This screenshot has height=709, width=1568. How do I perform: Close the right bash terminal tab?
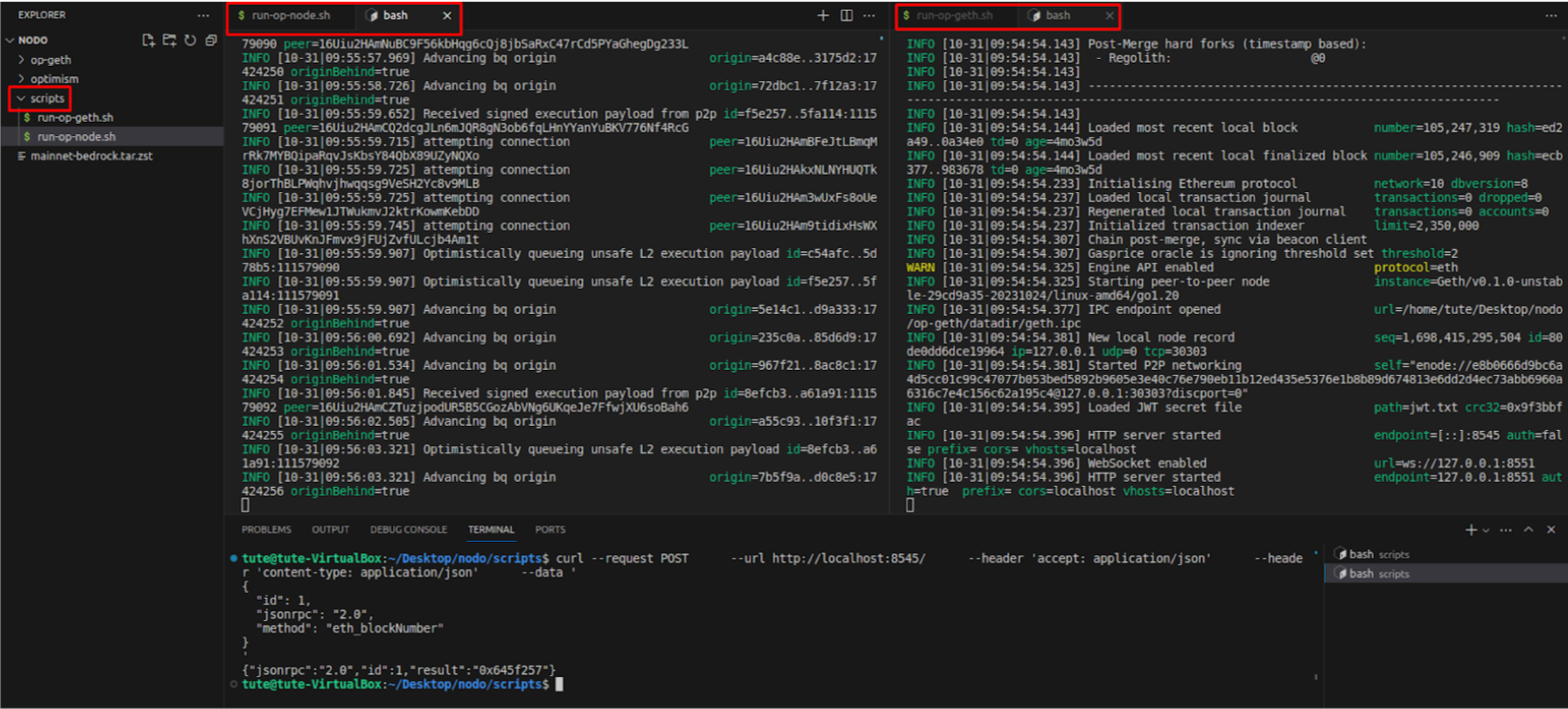pos(1109,15)
